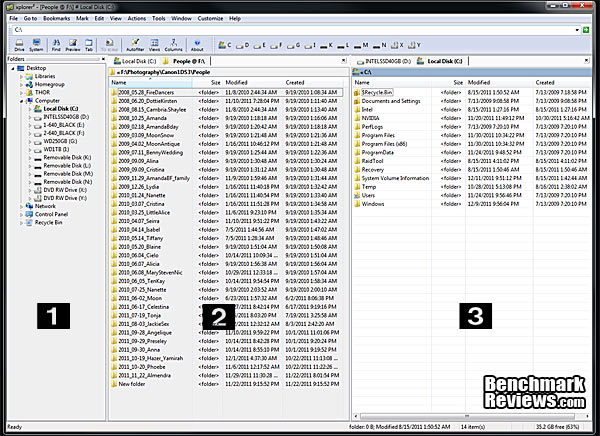Open the Go to menu
The width and height of the screenshot is (600, 436).
pos(30,18)
